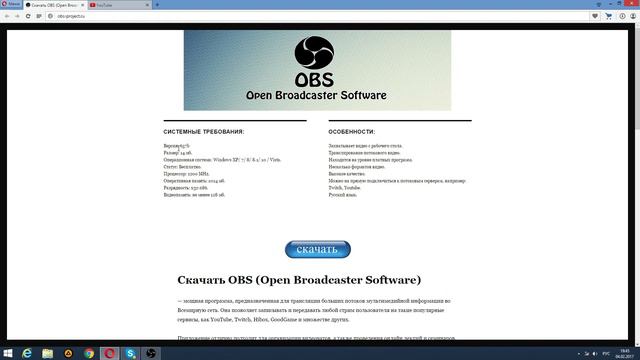Screen dimensions: 640x360
Task: Open the taskbar clock and date
Action: [x=624, y=353]
